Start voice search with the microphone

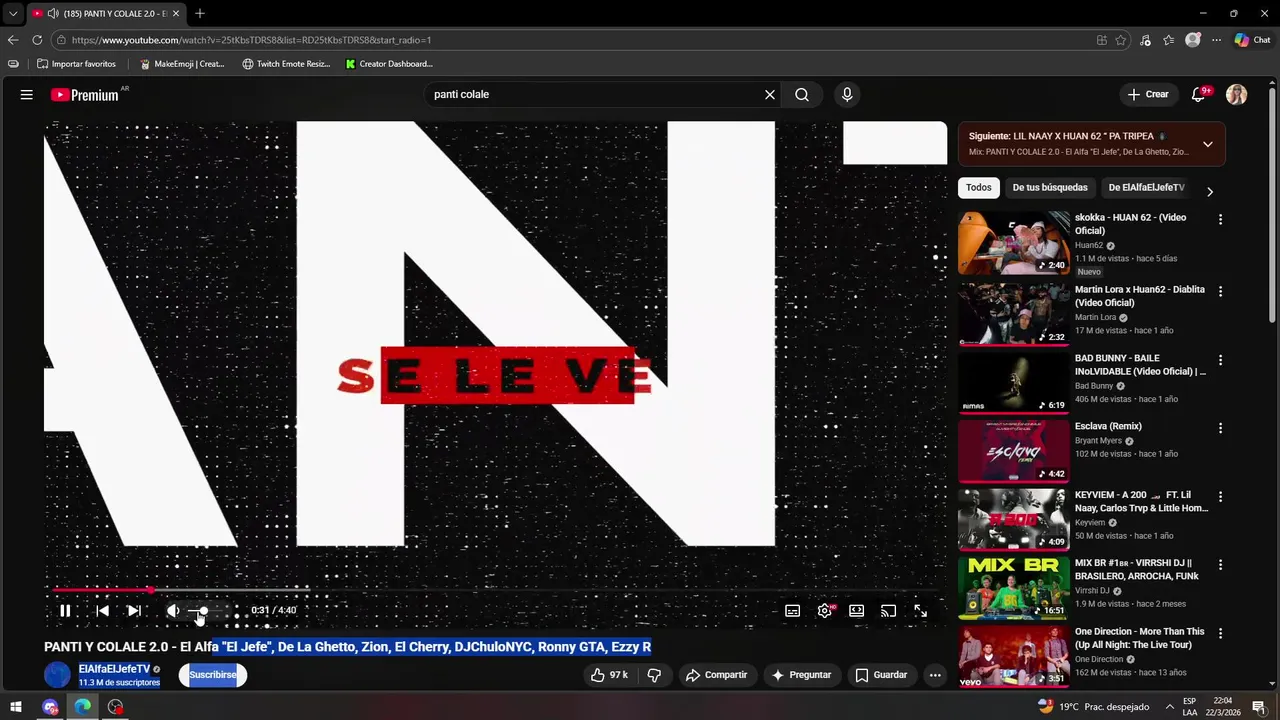pyautogui.click(x=847, y=95)
